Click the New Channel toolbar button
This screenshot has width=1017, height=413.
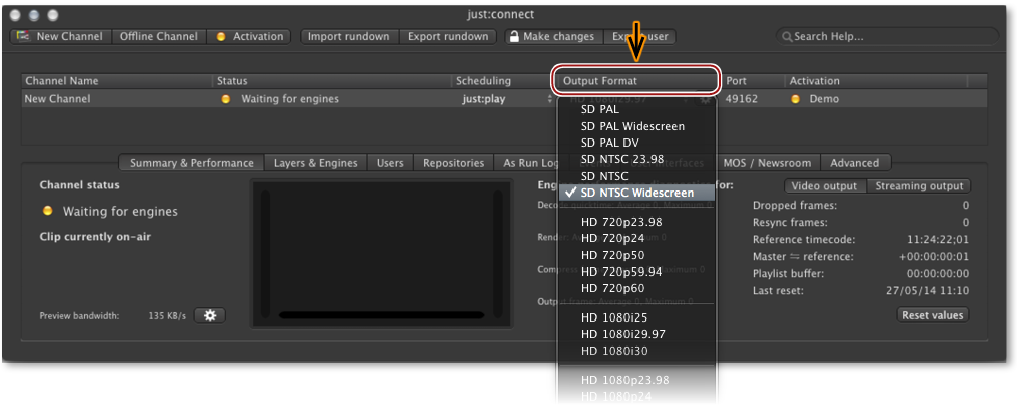click(x=61, y=36)
